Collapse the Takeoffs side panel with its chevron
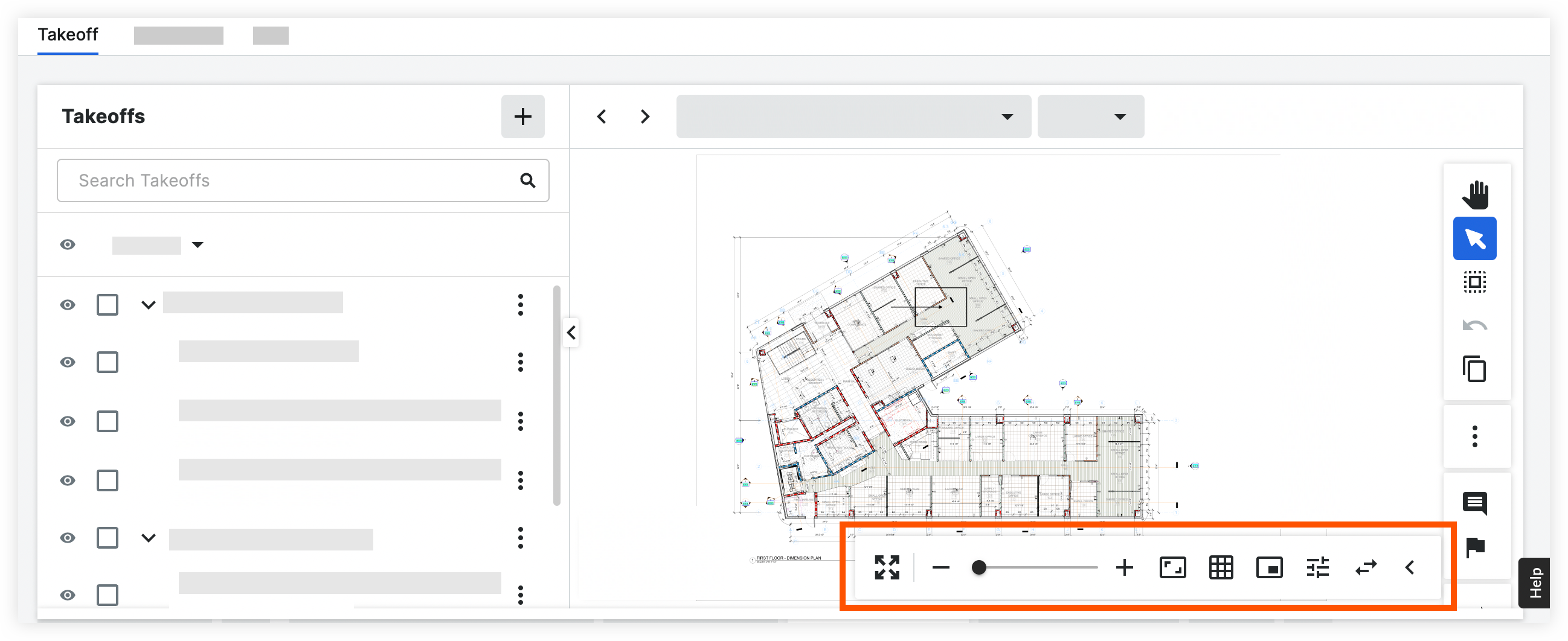The image size is (1568, 641). [571, 333]
